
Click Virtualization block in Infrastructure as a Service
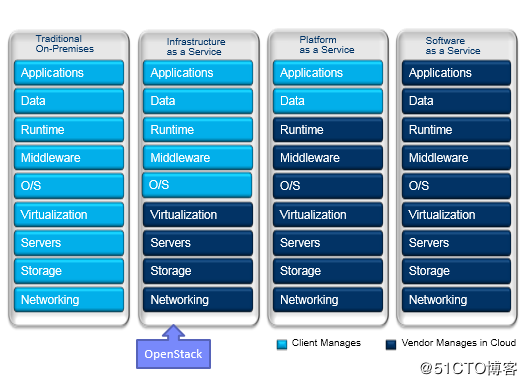(198, 215)
